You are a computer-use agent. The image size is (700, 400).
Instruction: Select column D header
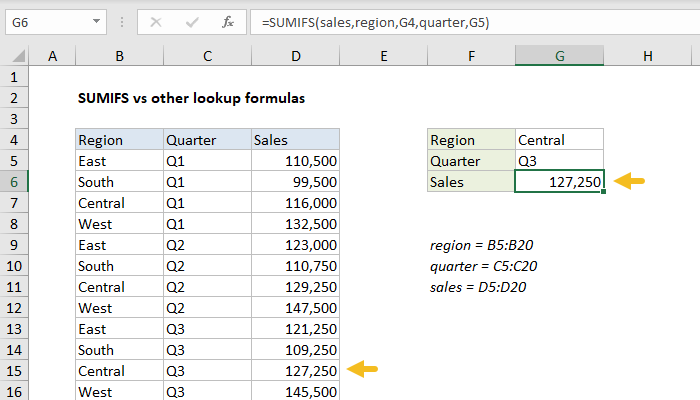[295, 56]
